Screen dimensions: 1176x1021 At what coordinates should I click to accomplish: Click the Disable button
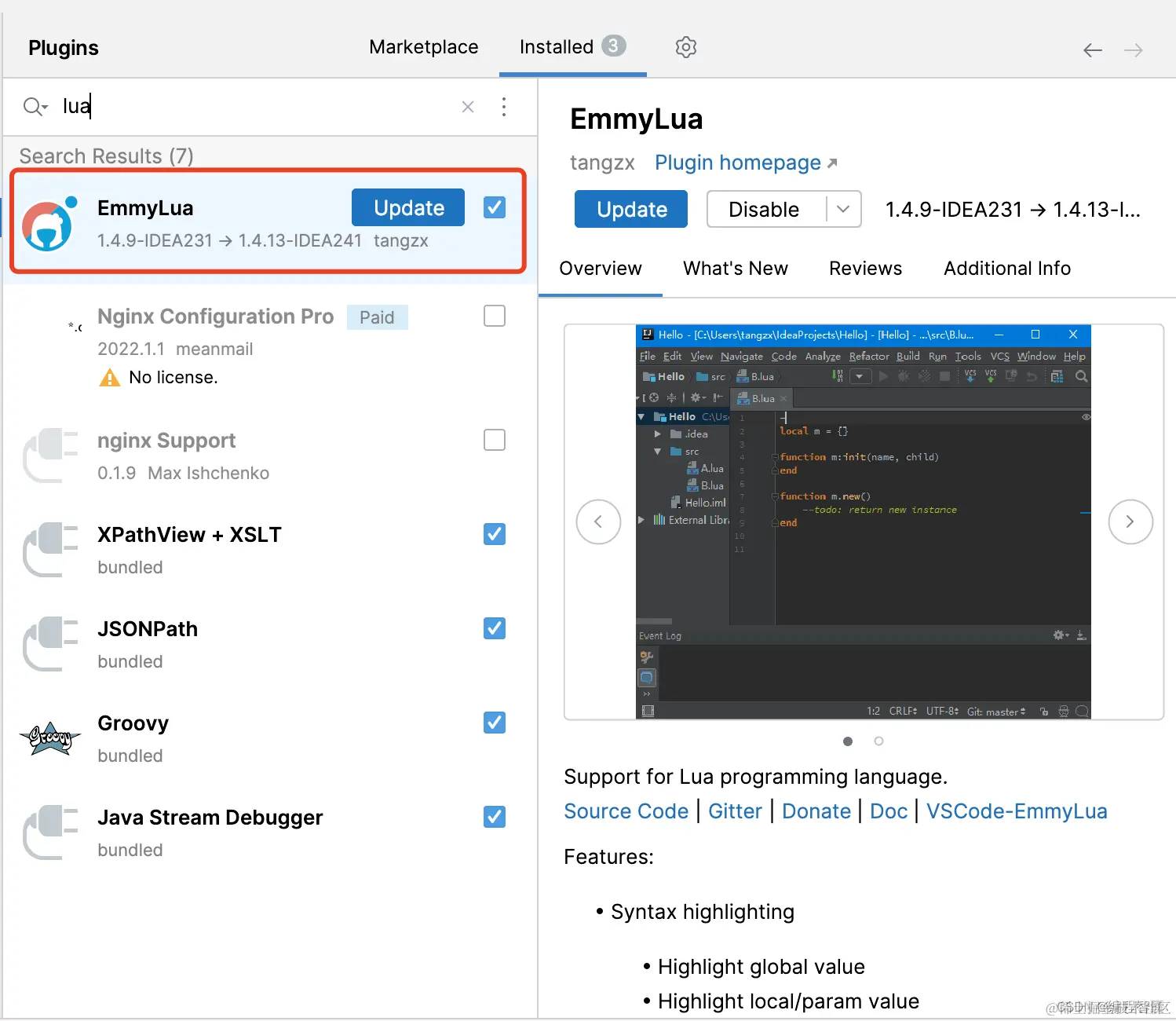click(x=765, y=209)
